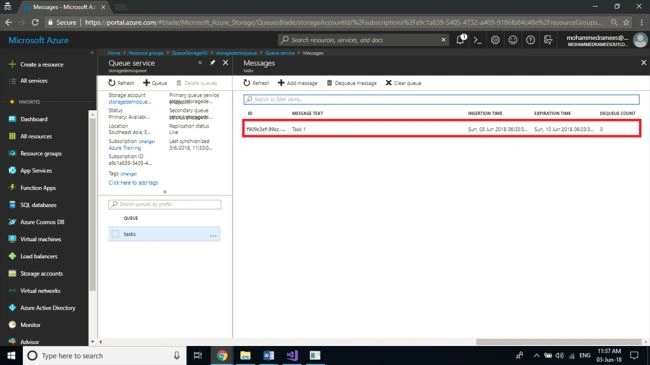Click the Queue service breadcrumb
The width and height of the screenshot is (650, 365).
click(280, 53)
